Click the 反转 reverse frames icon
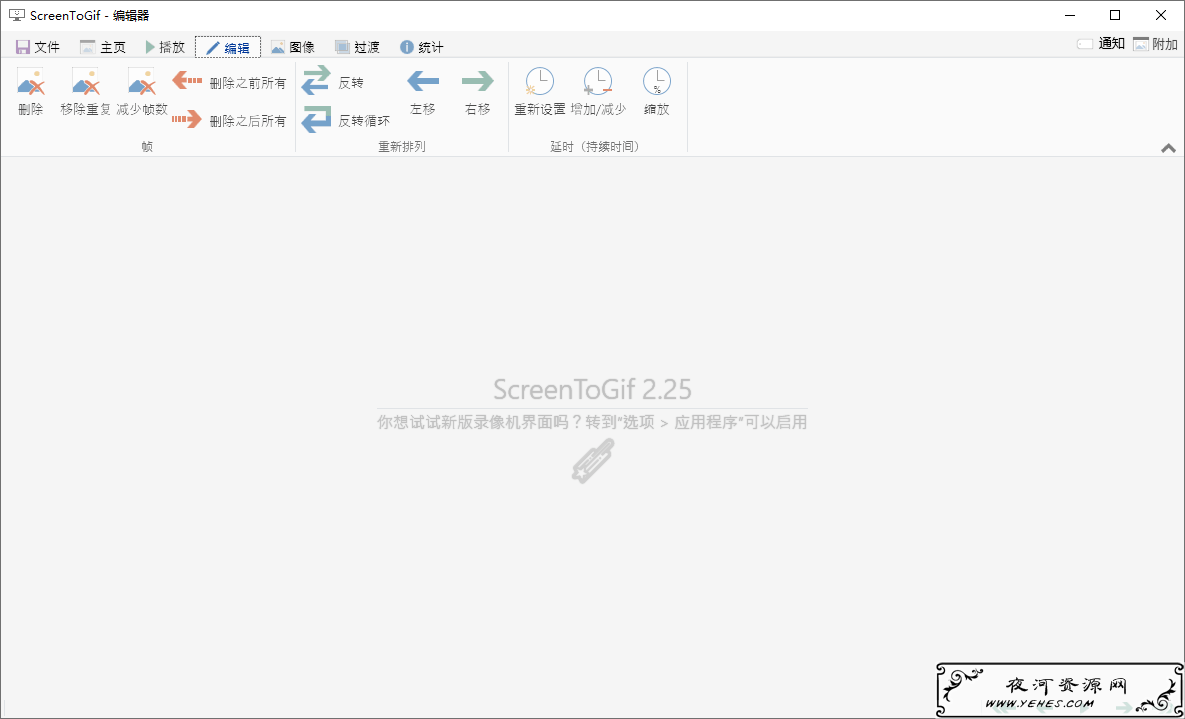 (x=316, y=81)
